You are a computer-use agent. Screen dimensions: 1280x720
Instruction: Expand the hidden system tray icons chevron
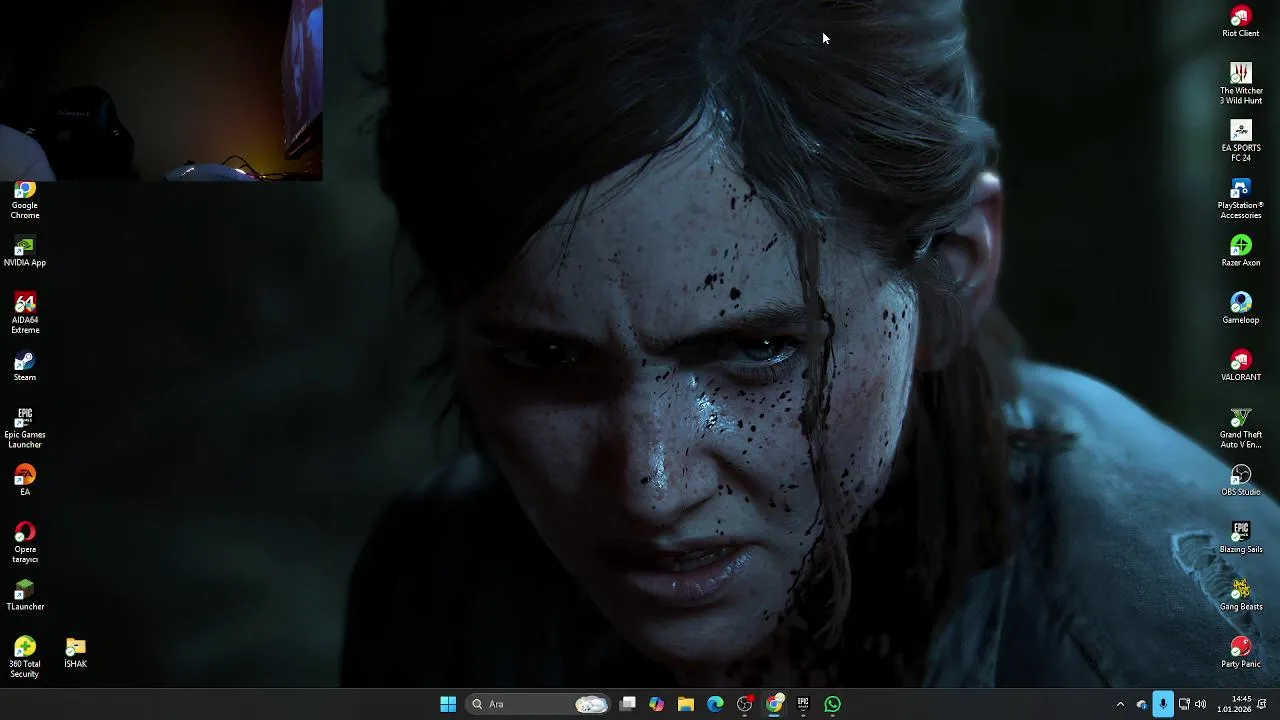click(x=1120, y=704)
